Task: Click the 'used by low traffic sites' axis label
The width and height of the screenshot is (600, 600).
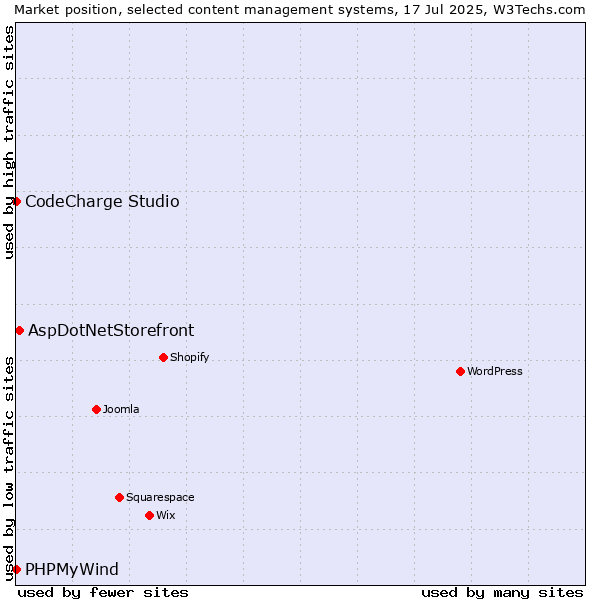Action: pos(8,469)
